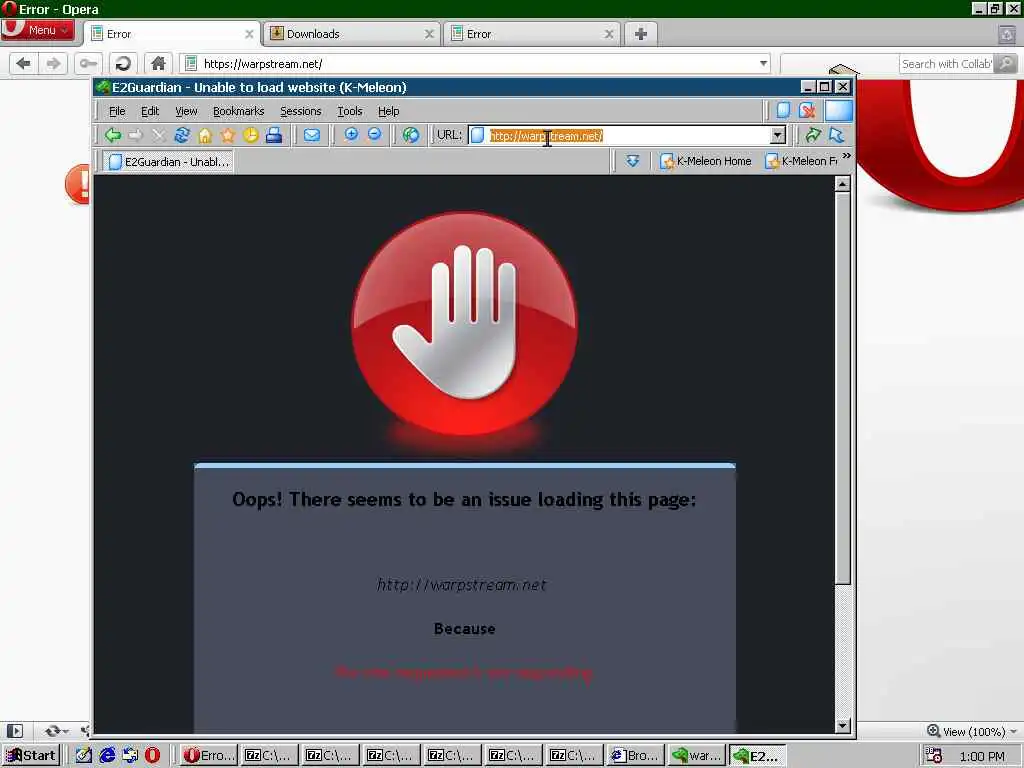This screenshot has height=768, width=1024.
Task: Close tab icon with red X in K-Meleon
Action: point(807,110)
